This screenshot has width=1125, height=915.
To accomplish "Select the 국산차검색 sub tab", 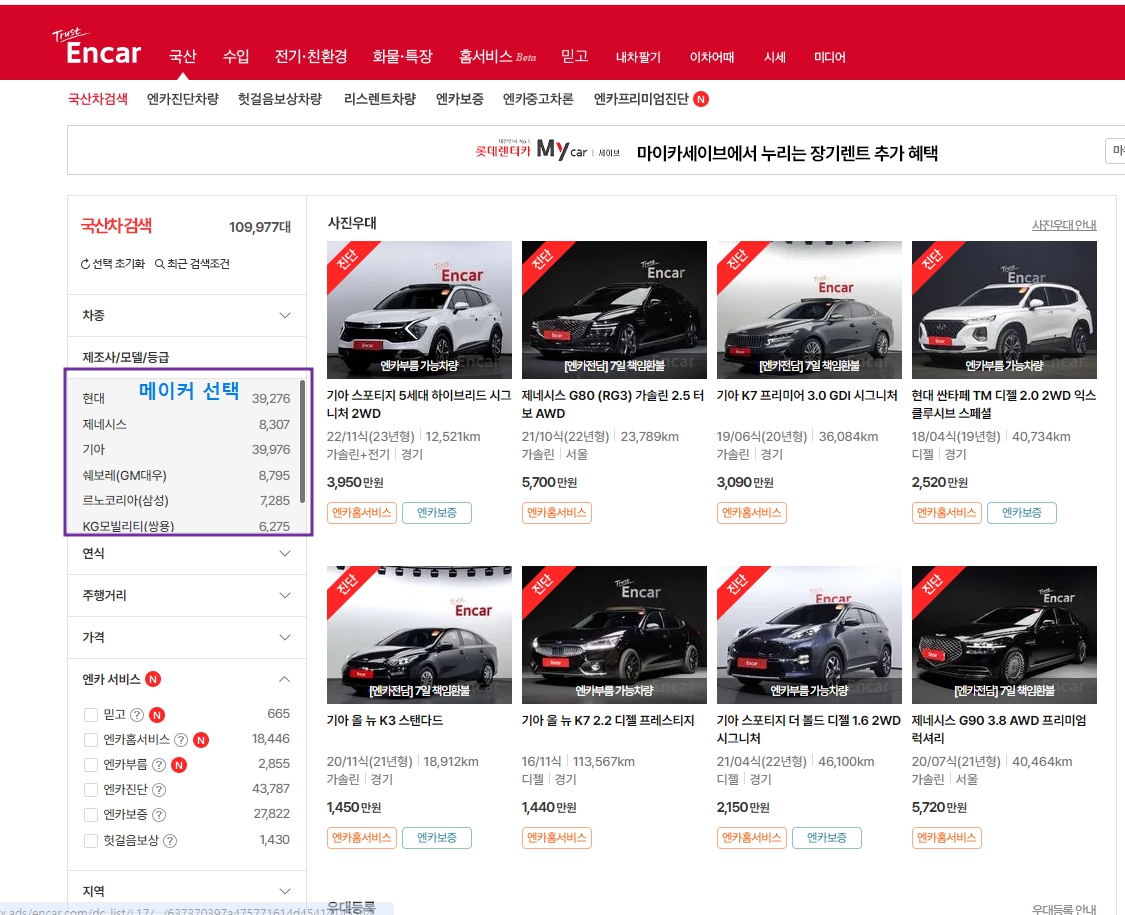I will pos(98,99).
